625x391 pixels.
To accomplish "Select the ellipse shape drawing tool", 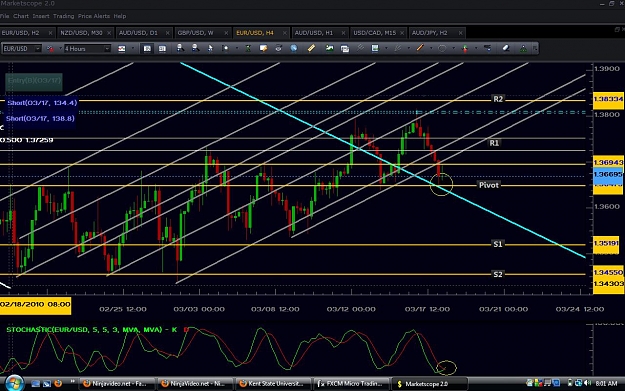I will (442, 48).
